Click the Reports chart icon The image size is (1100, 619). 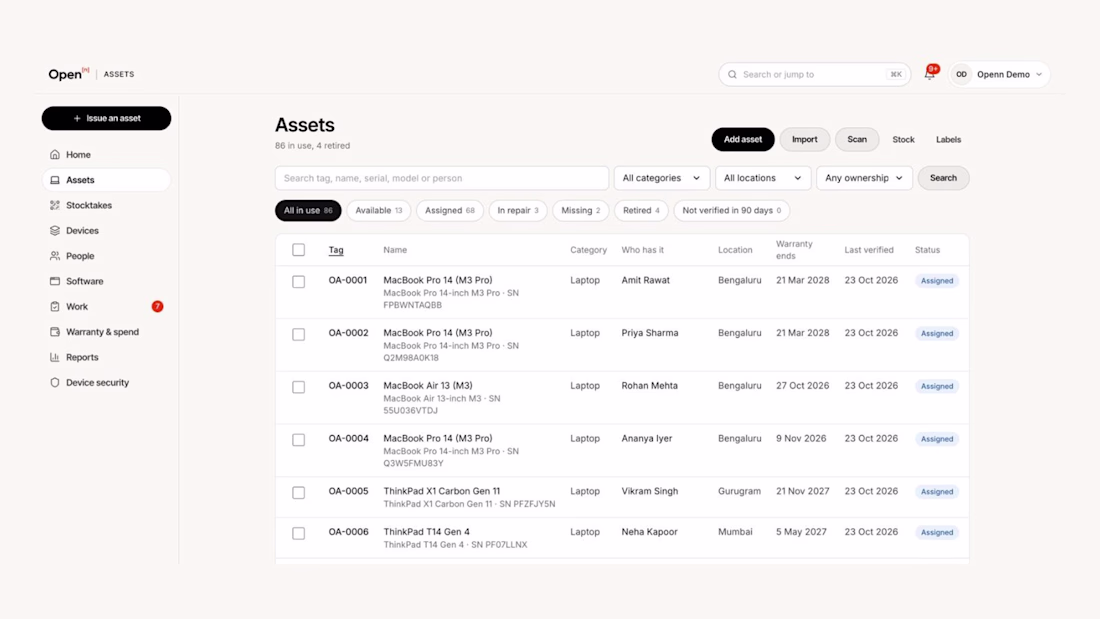pos(55,357)
